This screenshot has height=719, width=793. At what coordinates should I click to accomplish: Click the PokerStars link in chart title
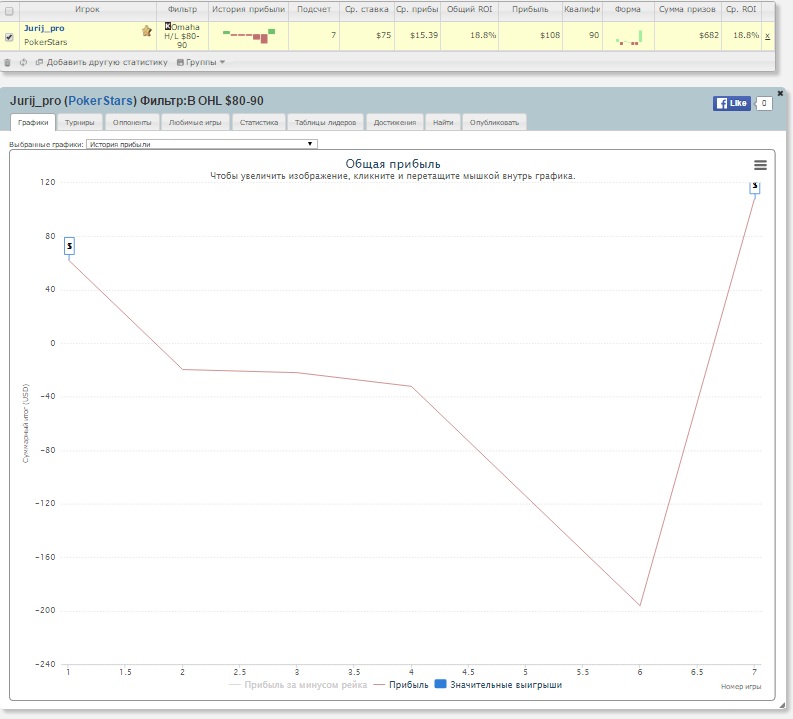100,101
